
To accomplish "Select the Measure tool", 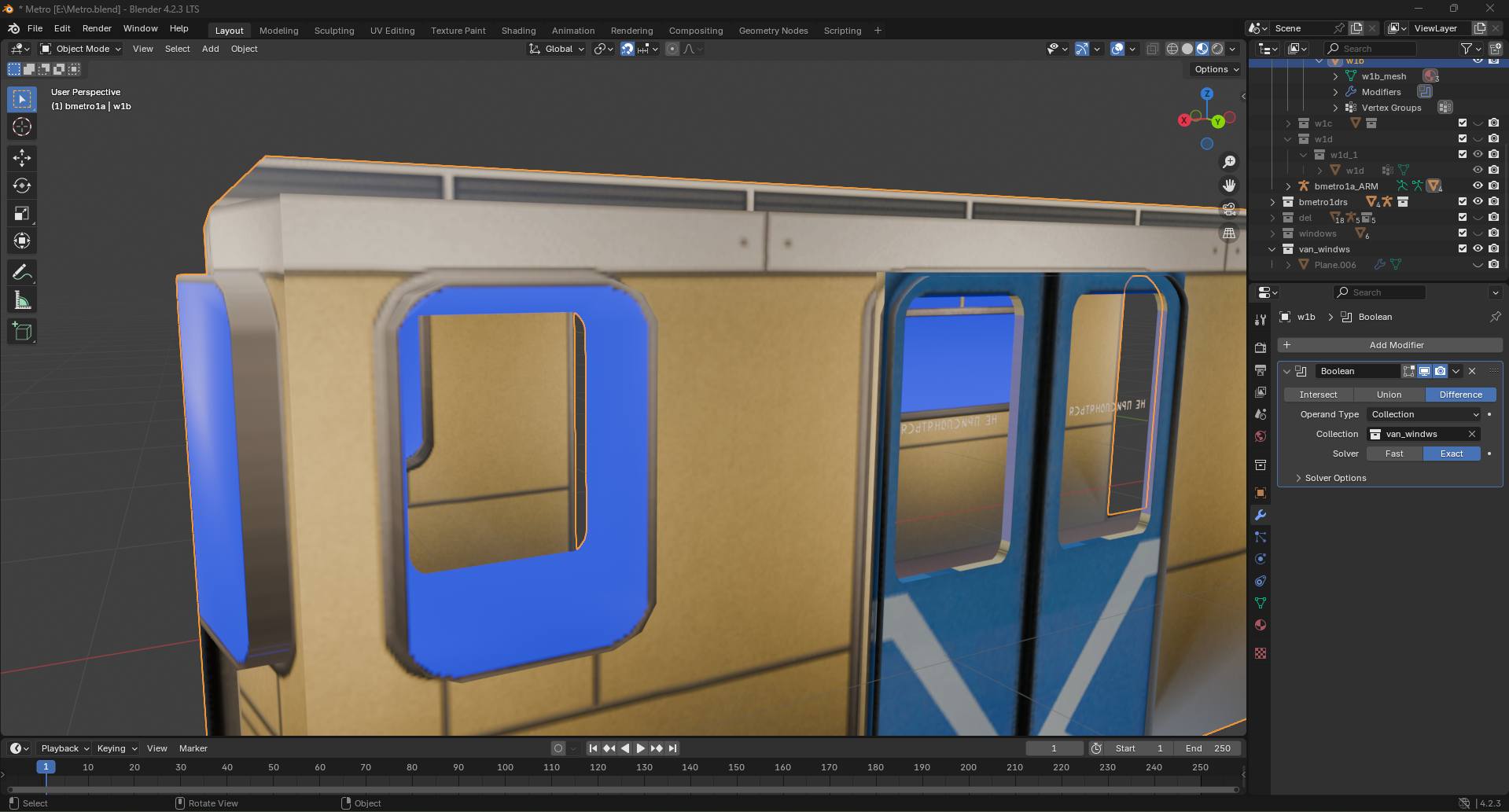I will (x=22, y=300).
